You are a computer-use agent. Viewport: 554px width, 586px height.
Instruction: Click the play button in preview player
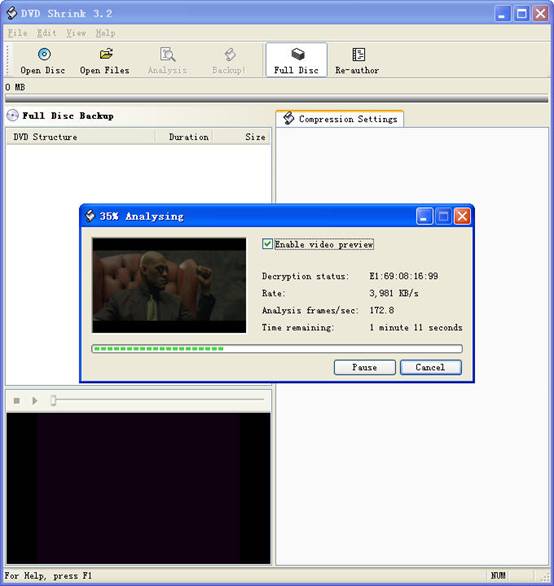[x=35, y=401]
